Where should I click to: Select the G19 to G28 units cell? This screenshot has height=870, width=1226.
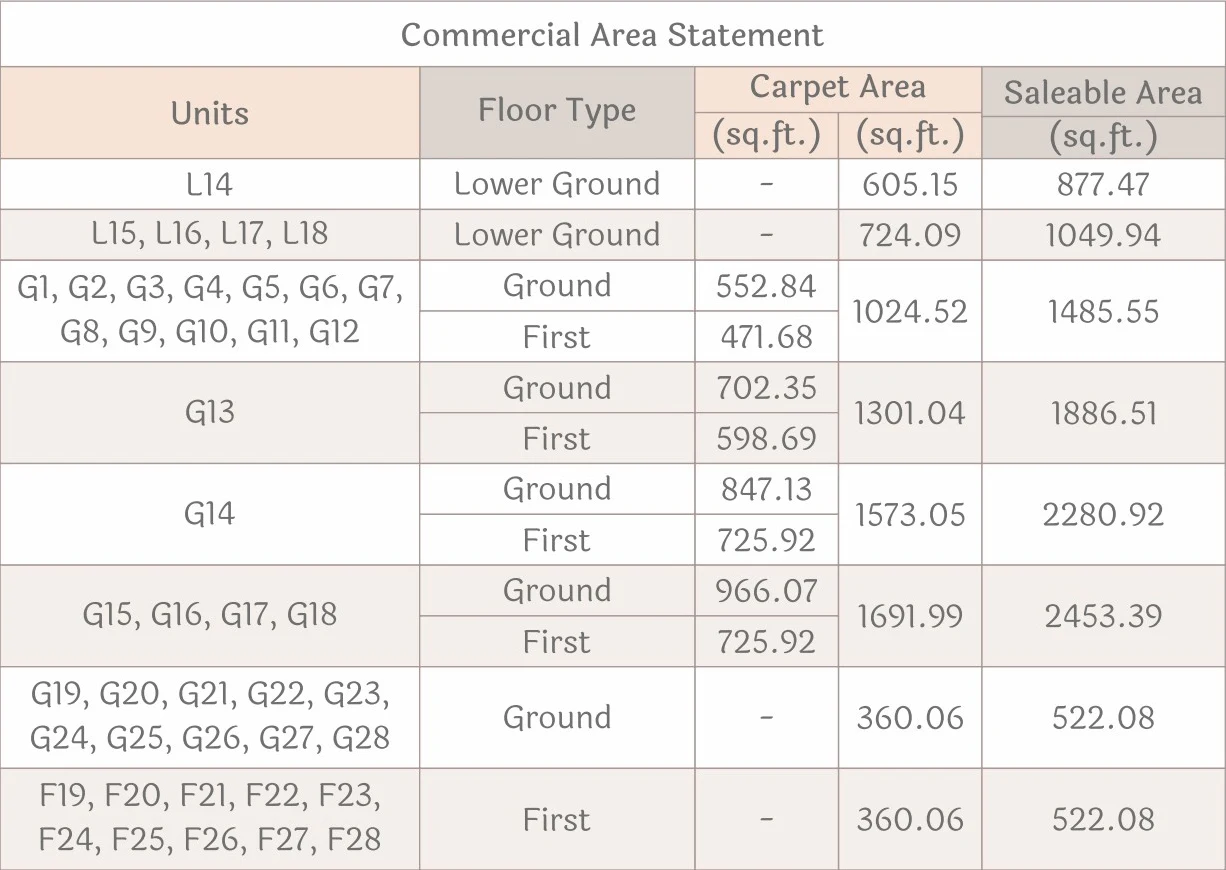tap(210, 717)
